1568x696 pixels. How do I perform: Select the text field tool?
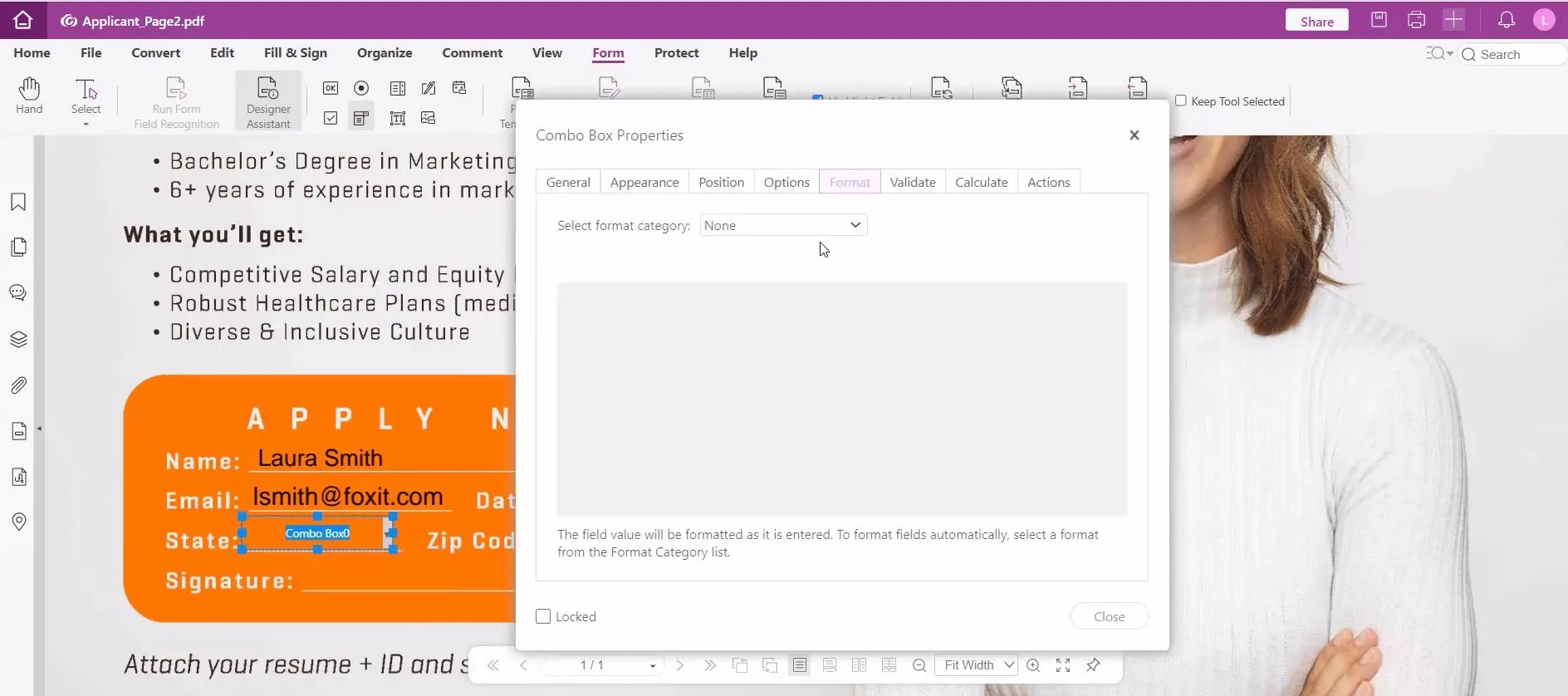[398, 118]
